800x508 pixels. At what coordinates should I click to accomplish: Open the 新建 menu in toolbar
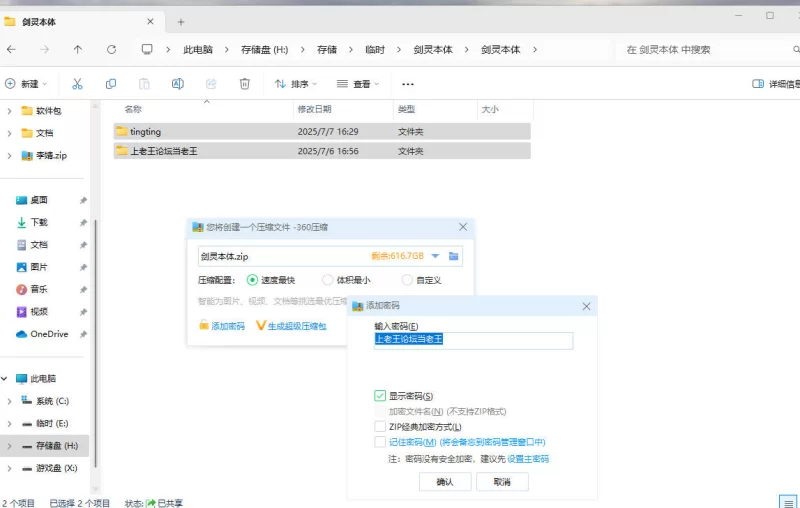click(x=27, y=84)
